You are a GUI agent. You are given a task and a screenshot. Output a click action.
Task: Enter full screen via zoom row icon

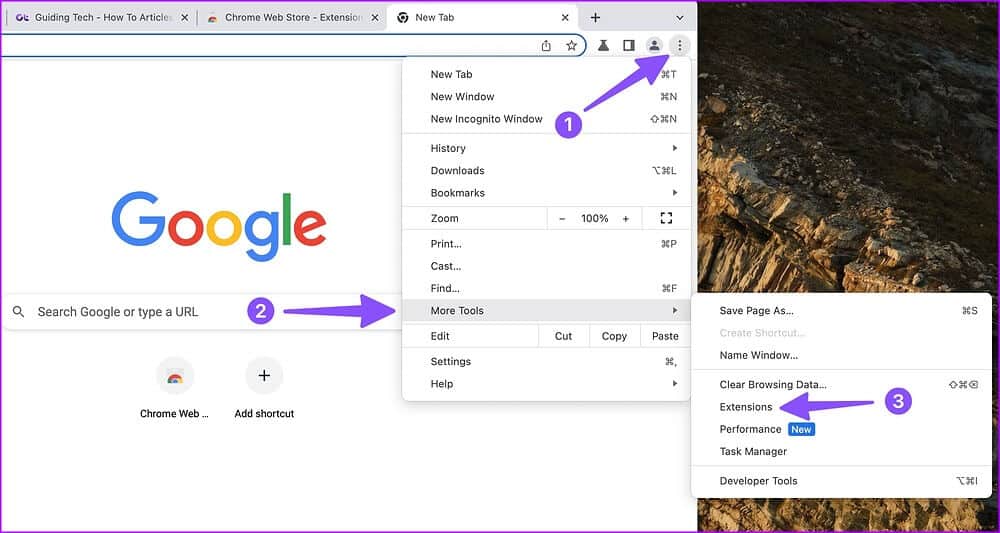pos(666,219)
